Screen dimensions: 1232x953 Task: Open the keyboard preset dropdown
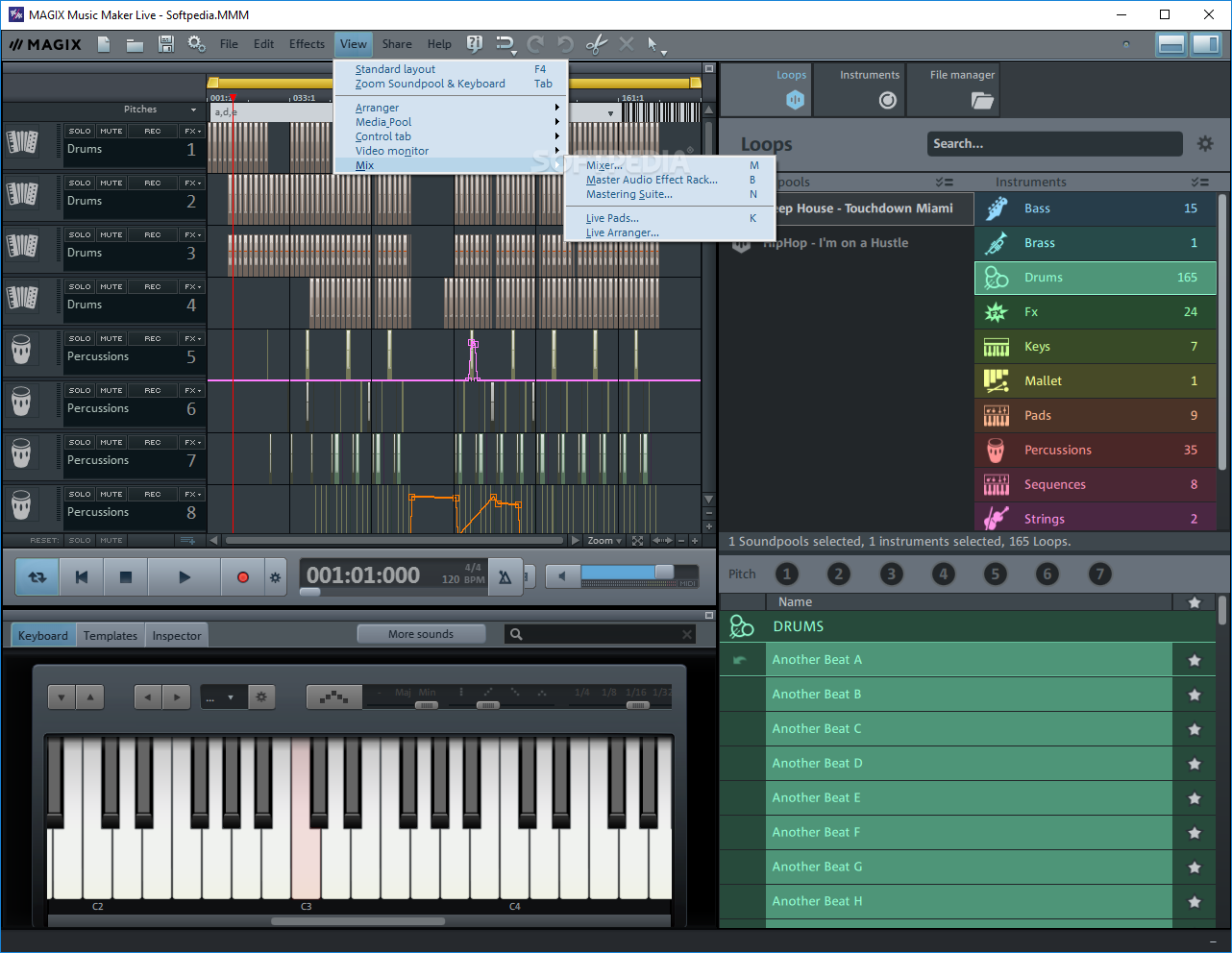[x=223, y=697]
